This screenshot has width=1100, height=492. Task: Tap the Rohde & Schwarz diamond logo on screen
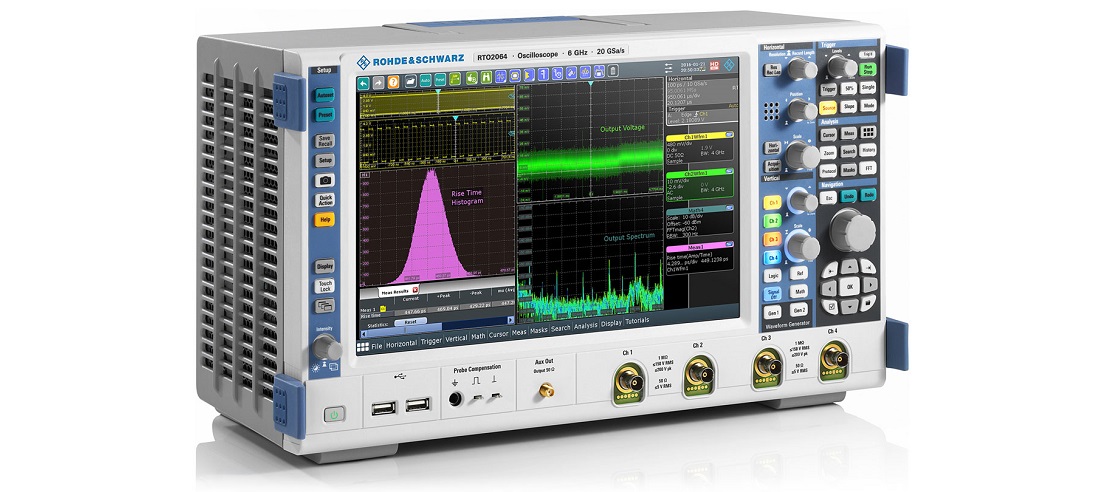[729, 65]
